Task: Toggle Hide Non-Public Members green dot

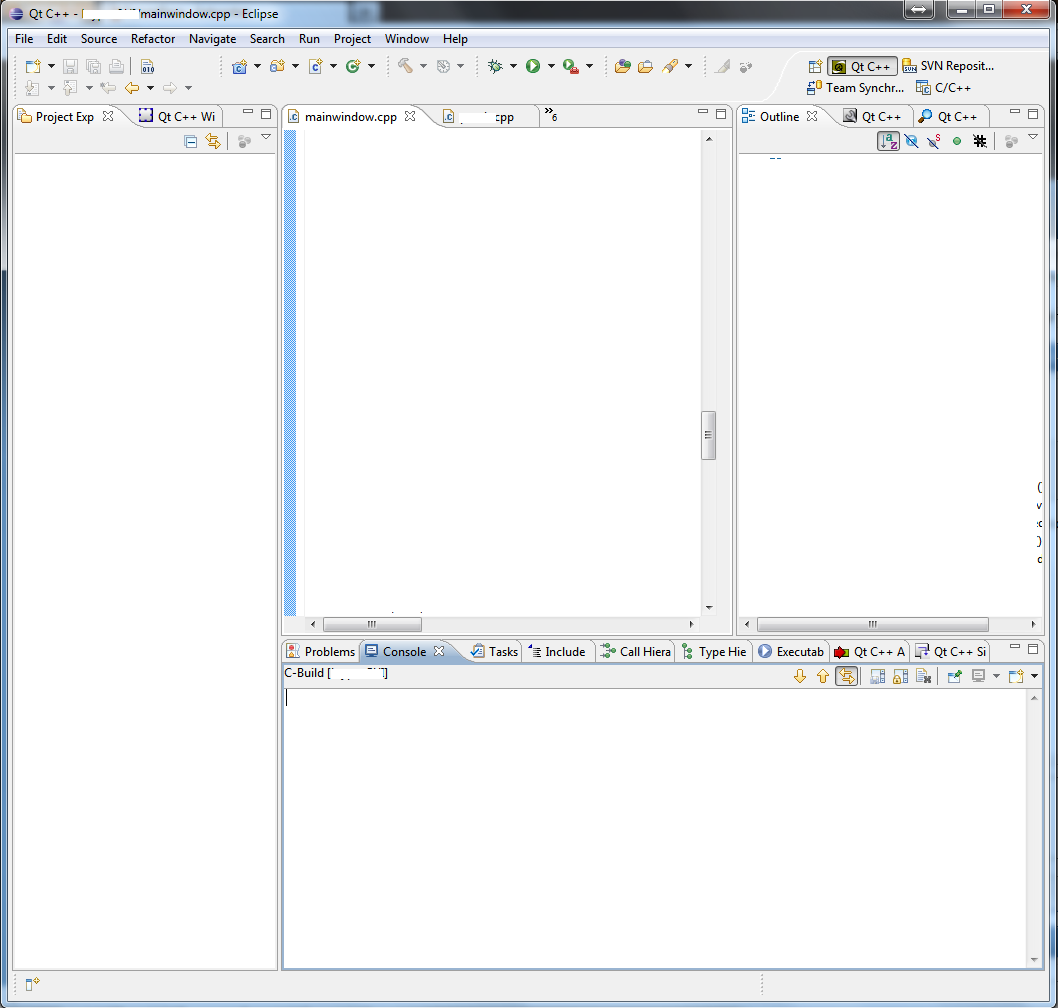Action: [957, 141]
